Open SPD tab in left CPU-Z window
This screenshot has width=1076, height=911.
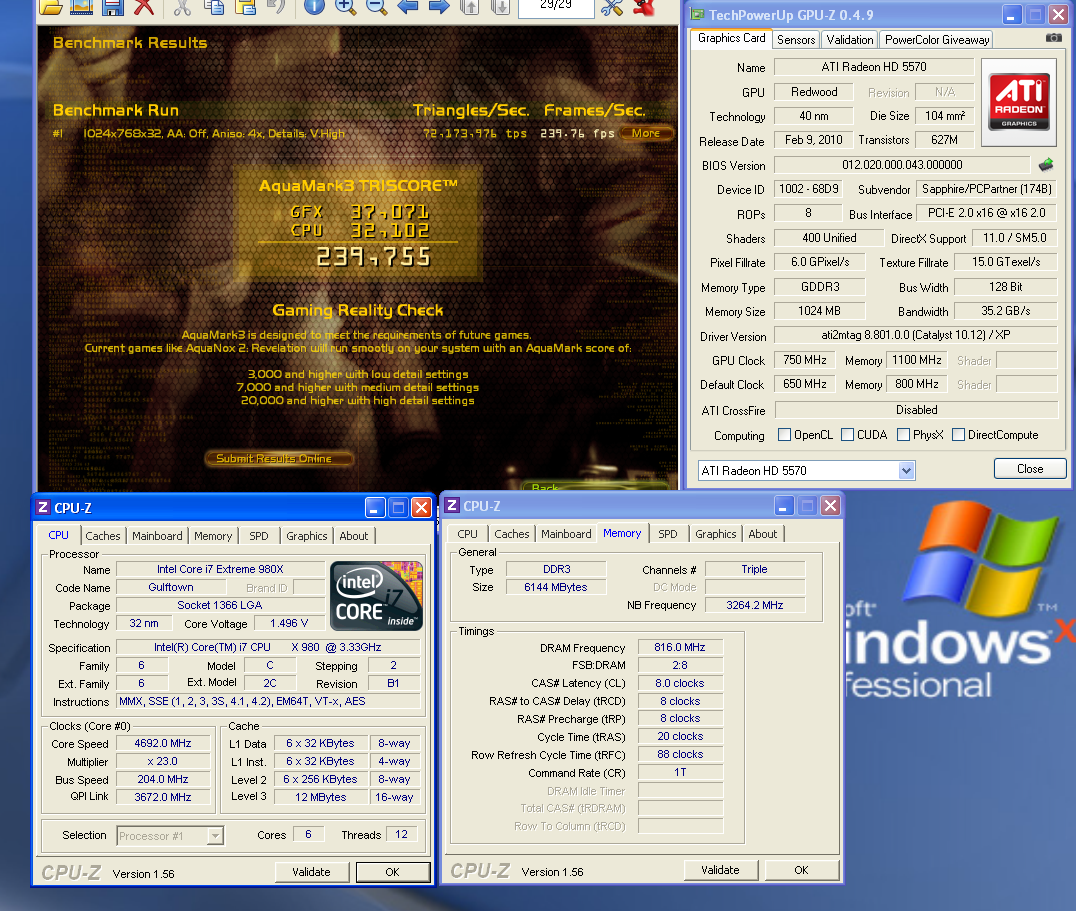259,536
